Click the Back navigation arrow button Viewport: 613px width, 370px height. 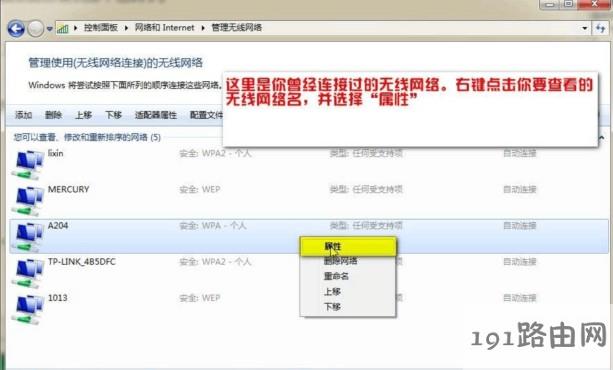[x=16, y=28]
